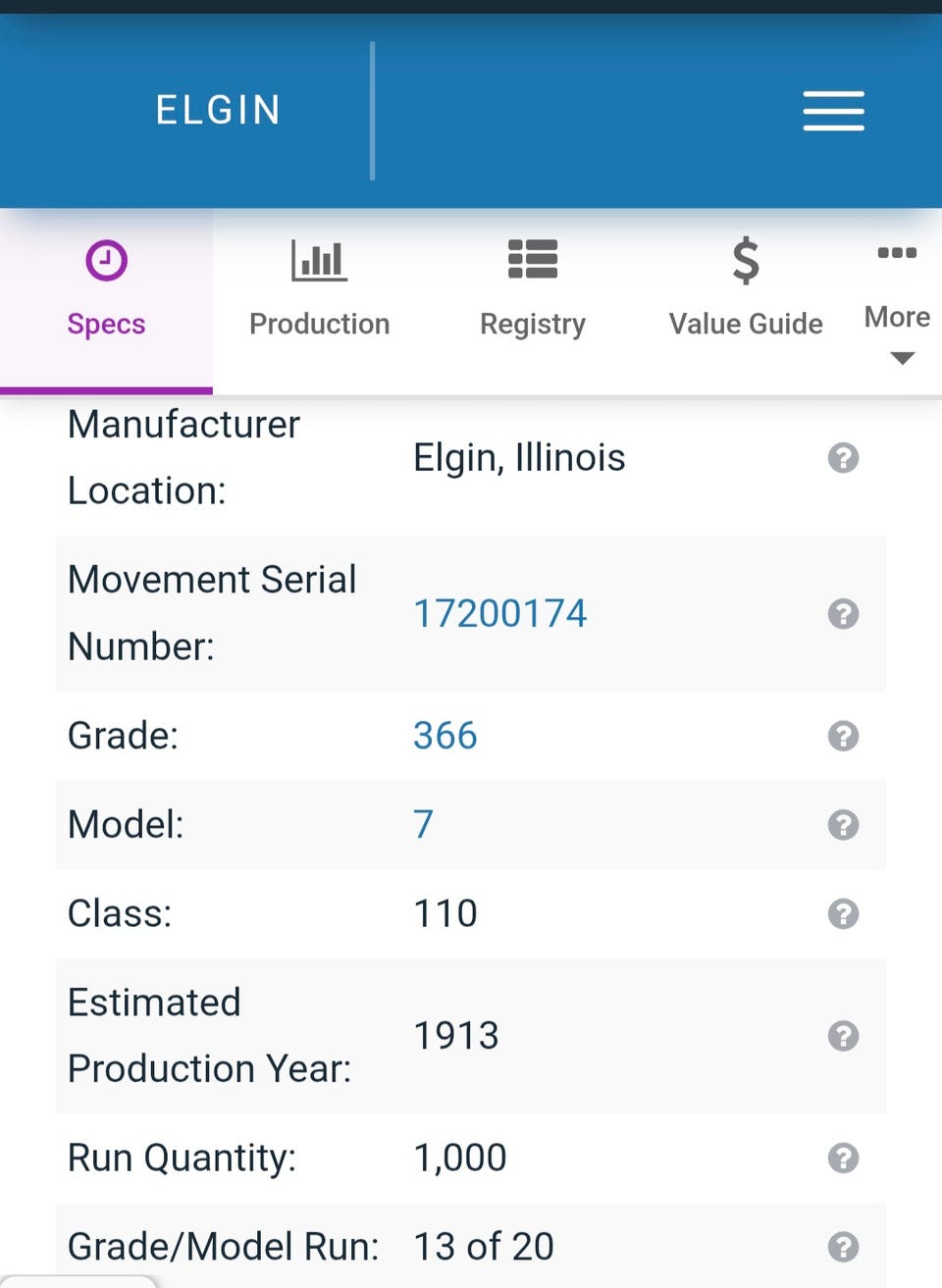The image size is (942, 1288).
Task: Switch to the Specs tab label
Action: (106, 324)
